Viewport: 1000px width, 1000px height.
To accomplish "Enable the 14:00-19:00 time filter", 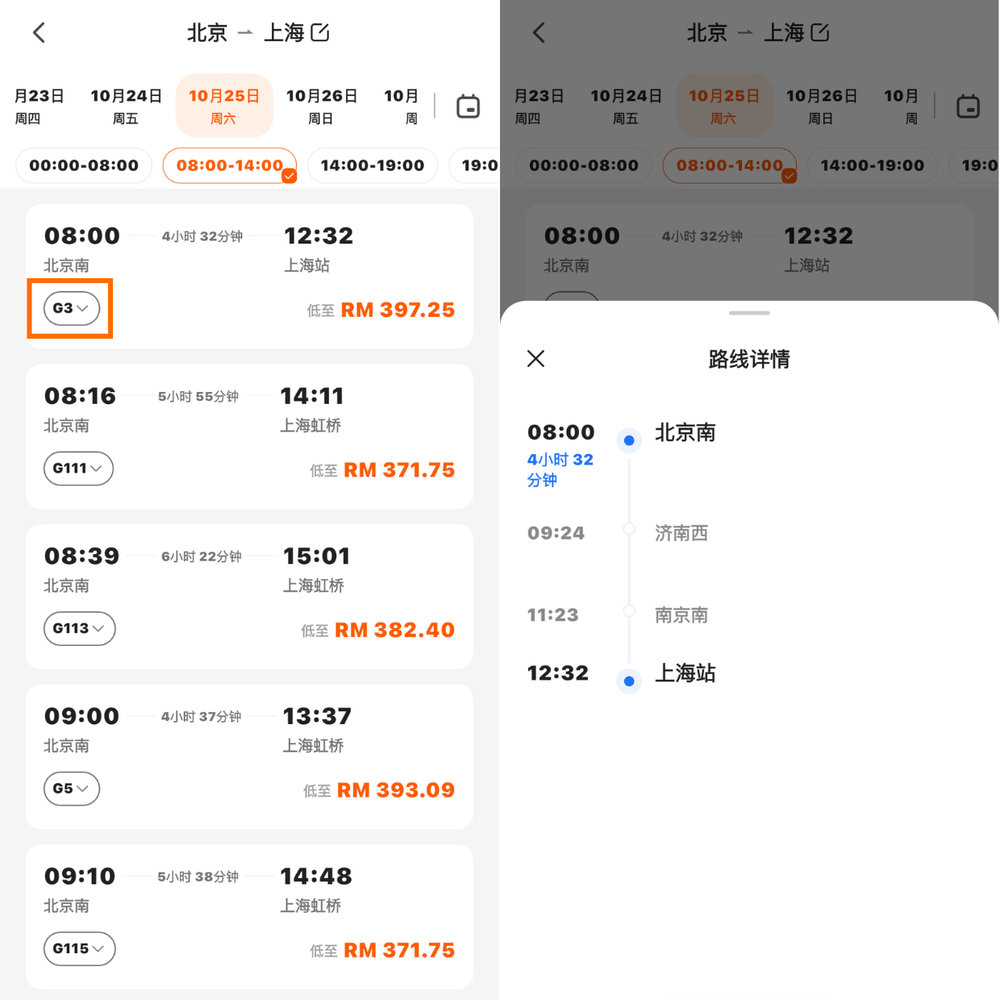I will coord(372,165).
